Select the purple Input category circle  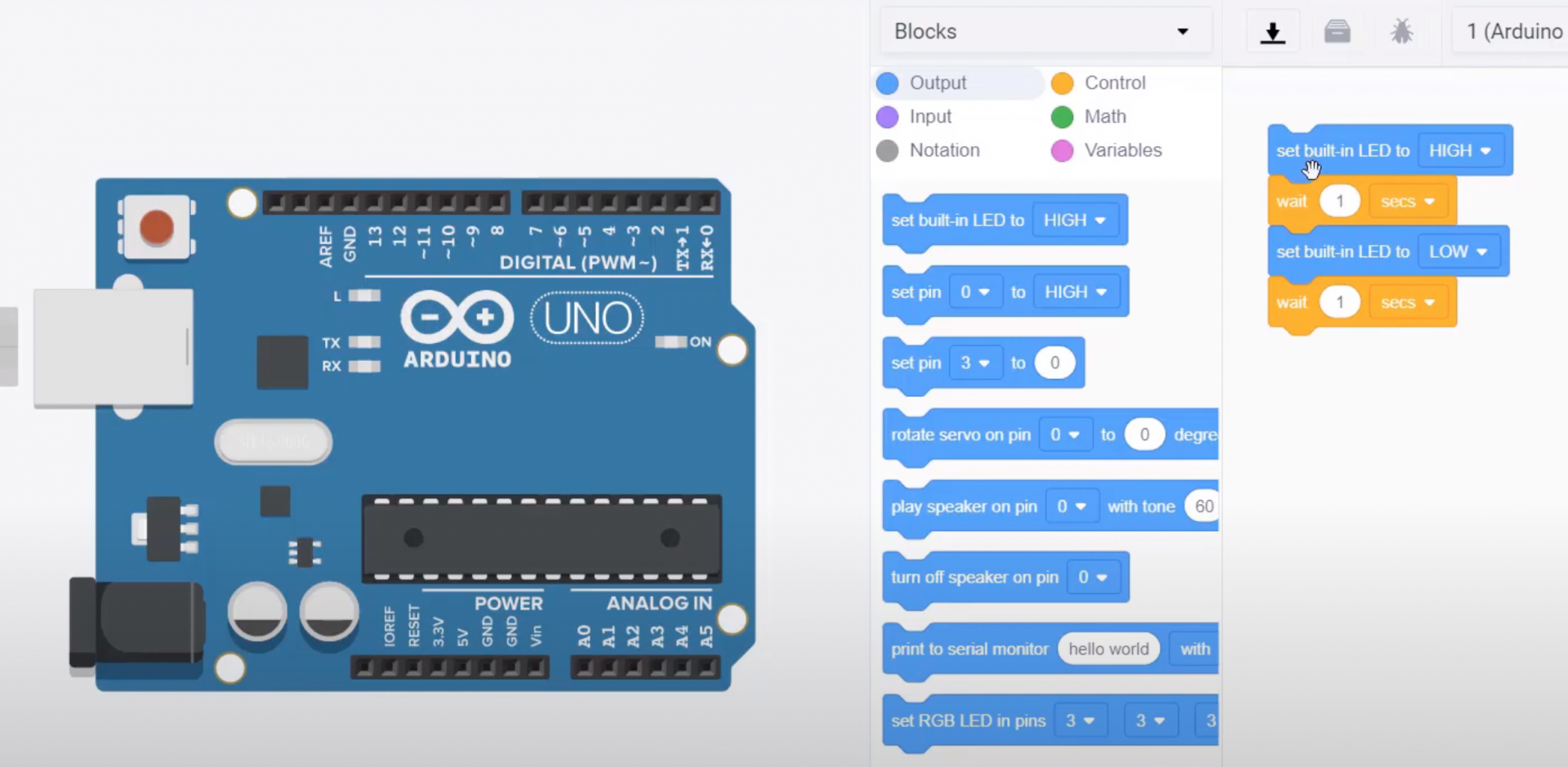[x=888, y=117]
